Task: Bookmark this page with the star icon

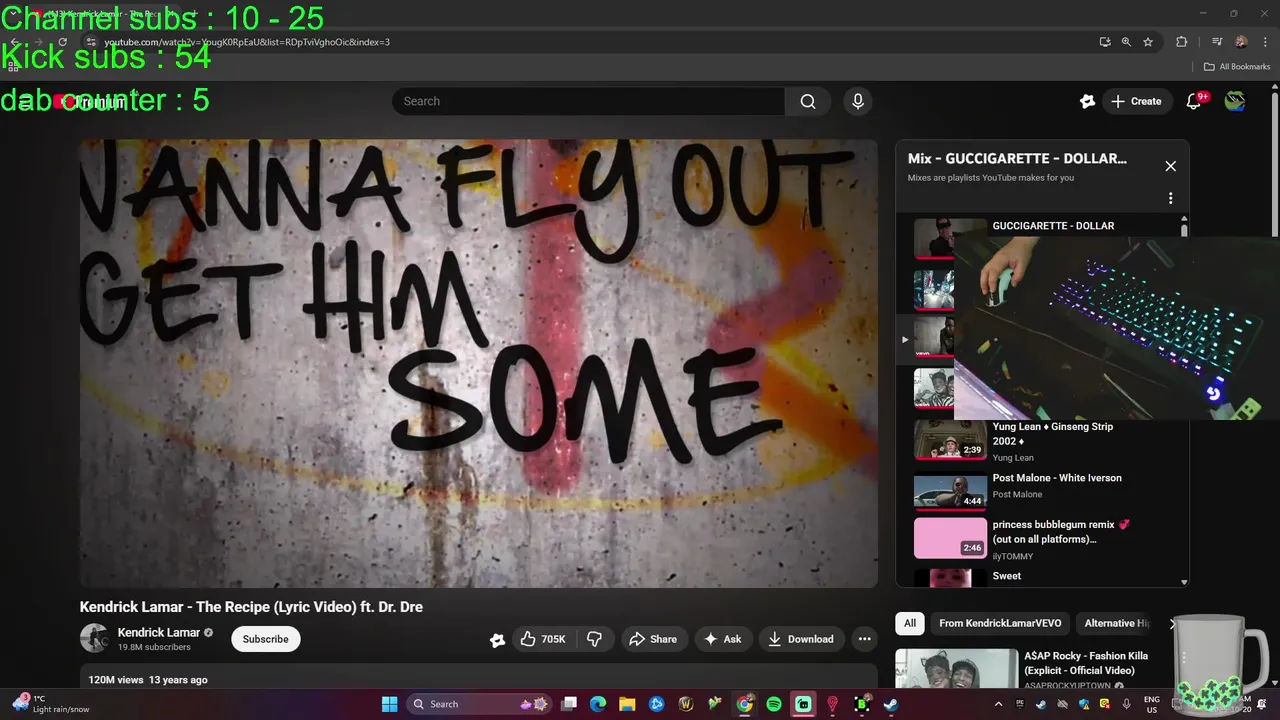Action: point(1148,42)
